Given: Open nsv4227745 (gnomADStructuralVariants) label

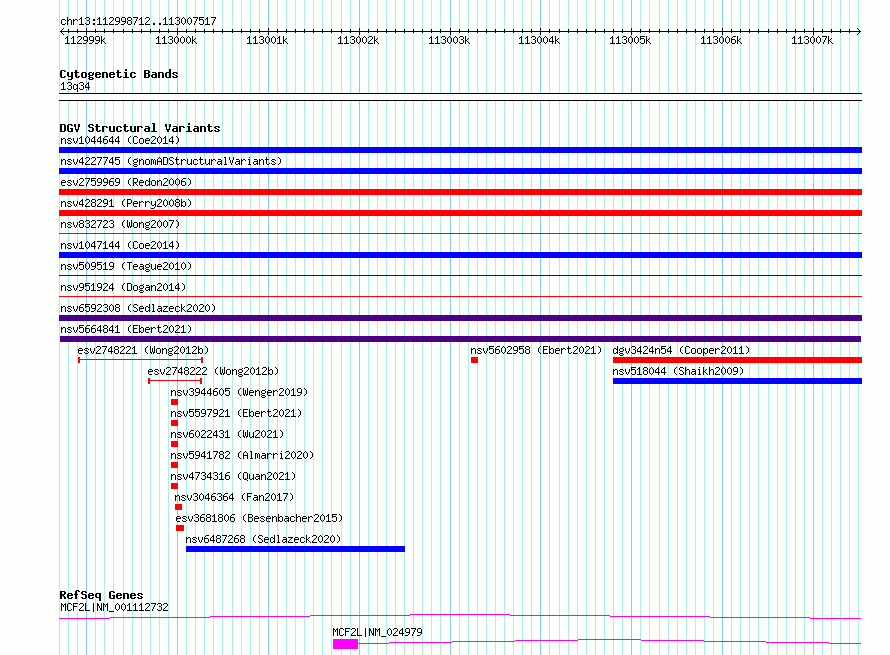Looking at the screenshot, I should pyautogui.click(x=171, y=161).
